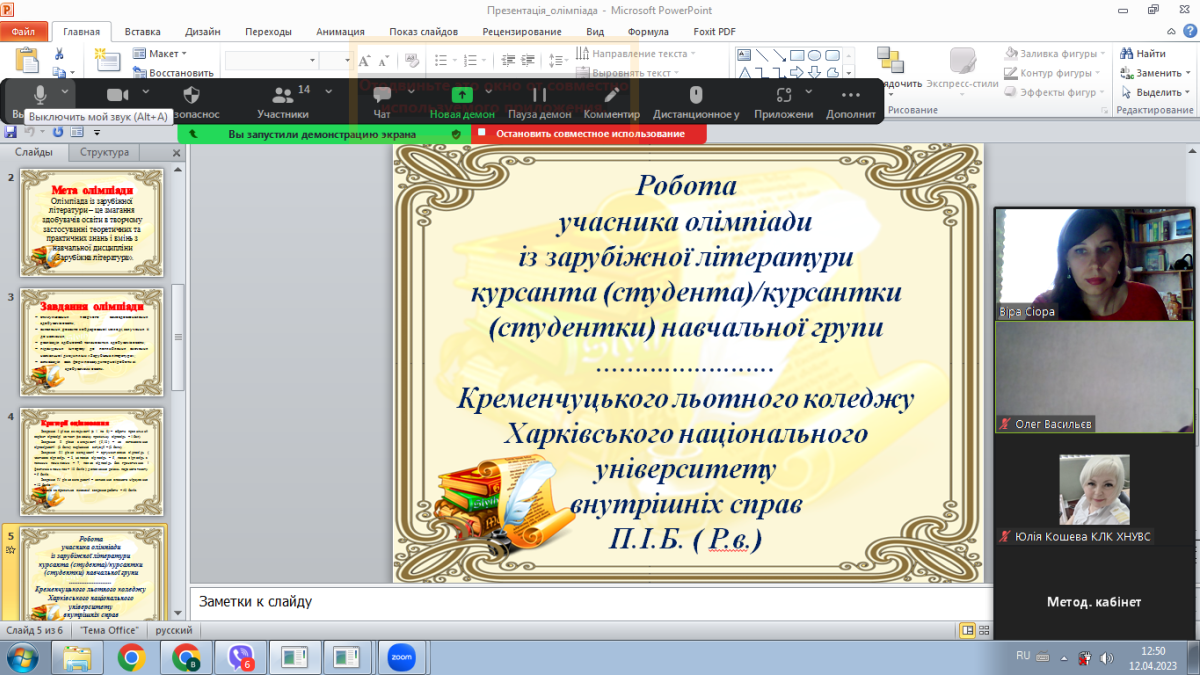Mute microphone in Zoom toolbar
This screenshot has width=1200, height=675.
40,94
